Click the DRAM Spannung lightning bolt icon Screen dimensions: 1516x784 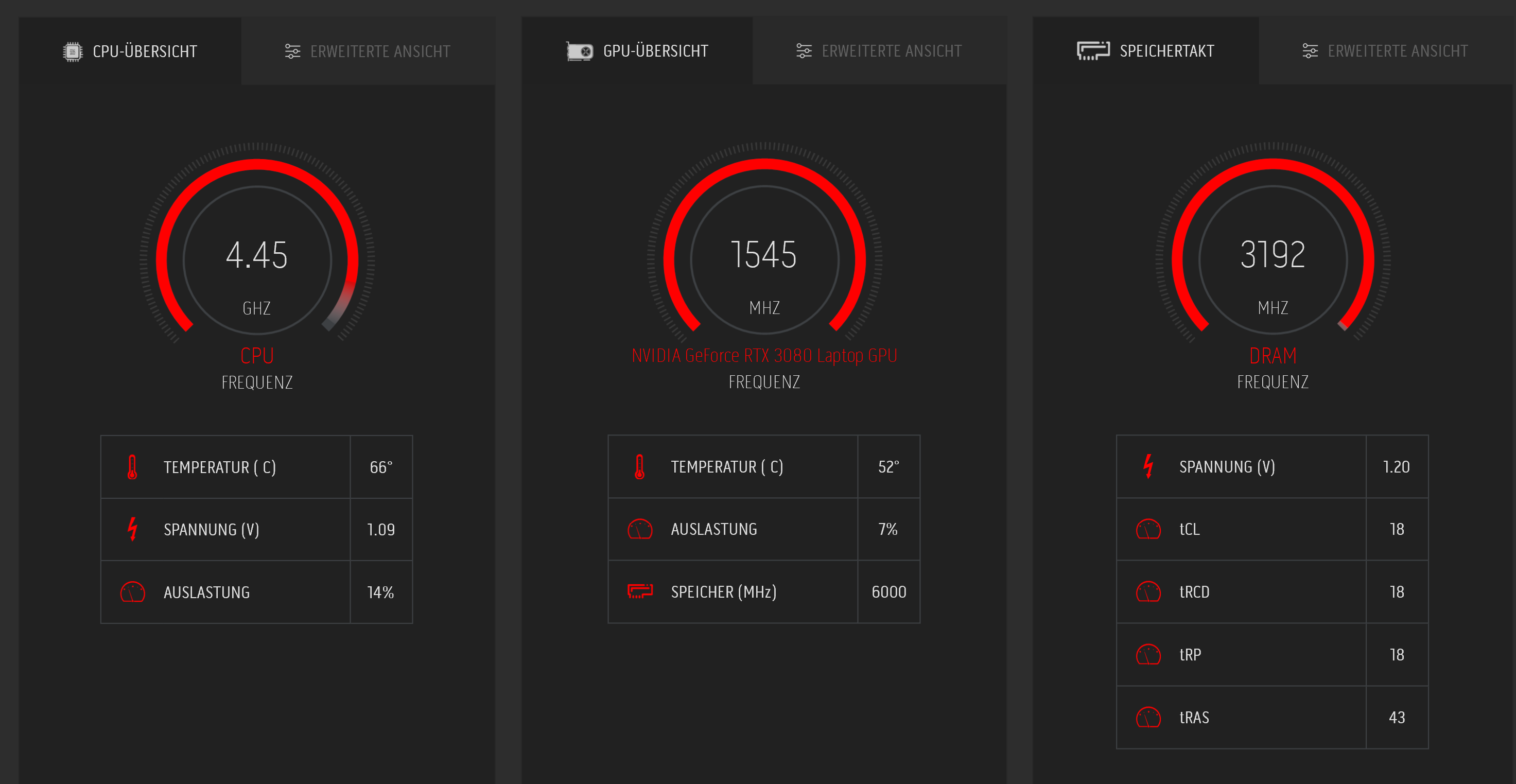1147,466
